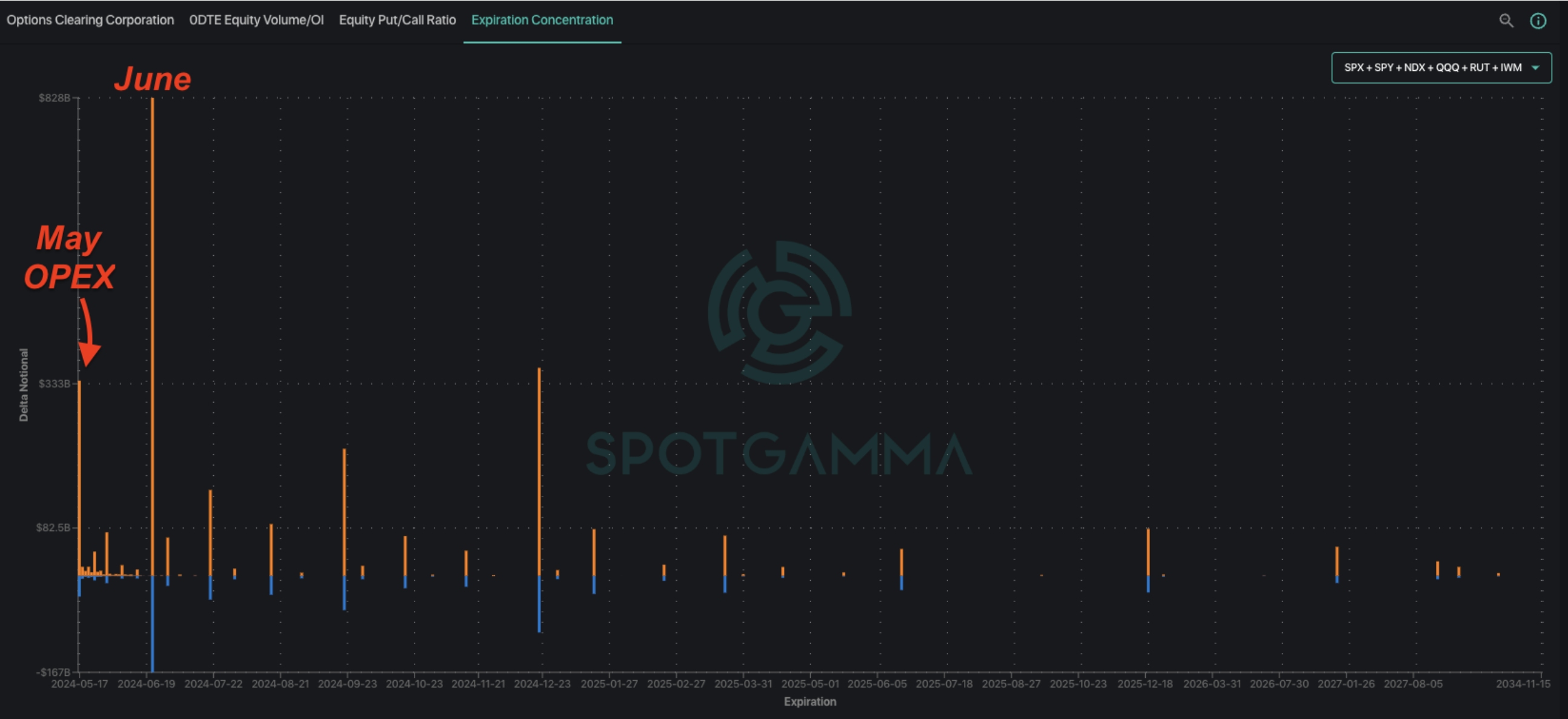
Task: Click the Delta Notional axis title
Action: (24, 384)
